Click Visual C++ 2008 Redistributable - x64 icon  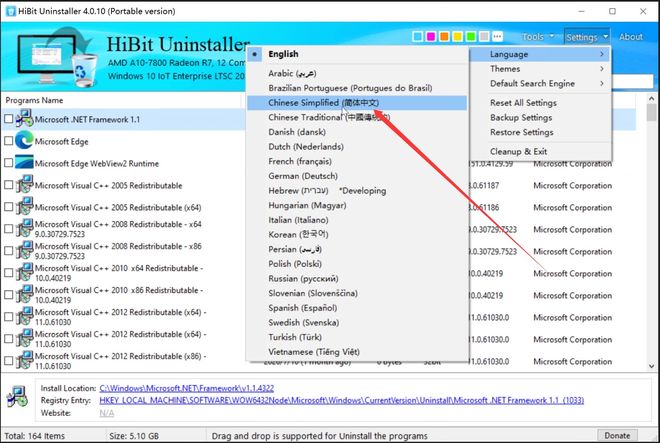[24, 229]
